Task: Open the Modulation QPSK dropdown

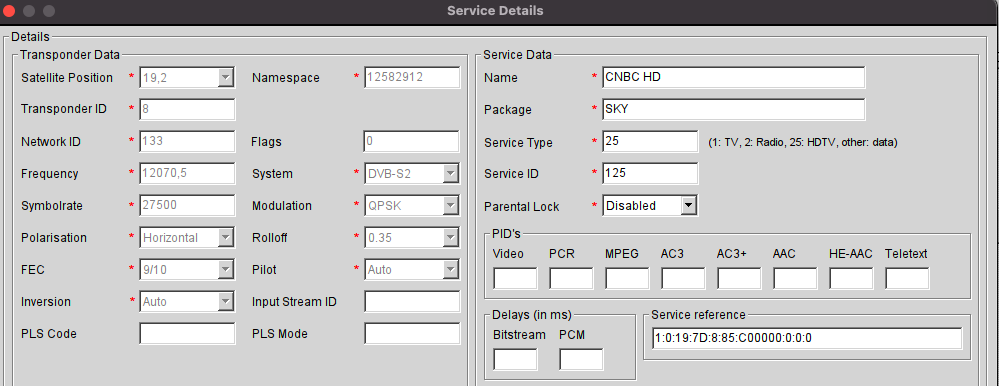Action: [412, 206]
